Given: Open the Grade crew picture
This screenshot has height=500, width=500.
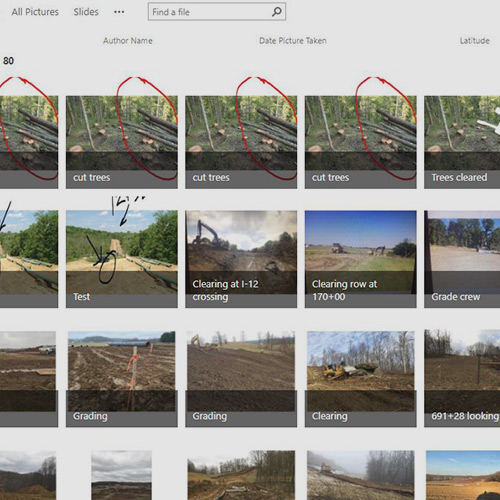Looking at the screenshot, I should [x=462, y=259].
